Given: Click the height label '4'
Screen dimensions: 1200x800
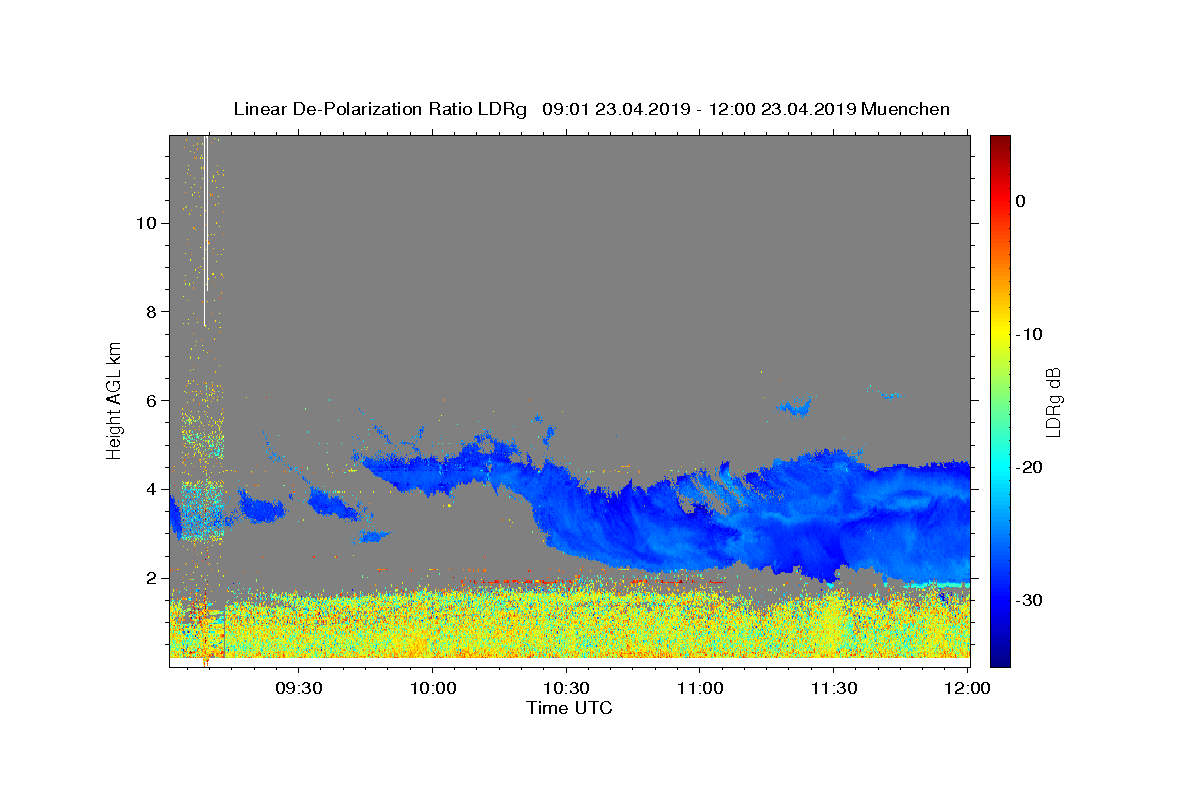Looking at the screenshot, I should (x=150, y=489).
